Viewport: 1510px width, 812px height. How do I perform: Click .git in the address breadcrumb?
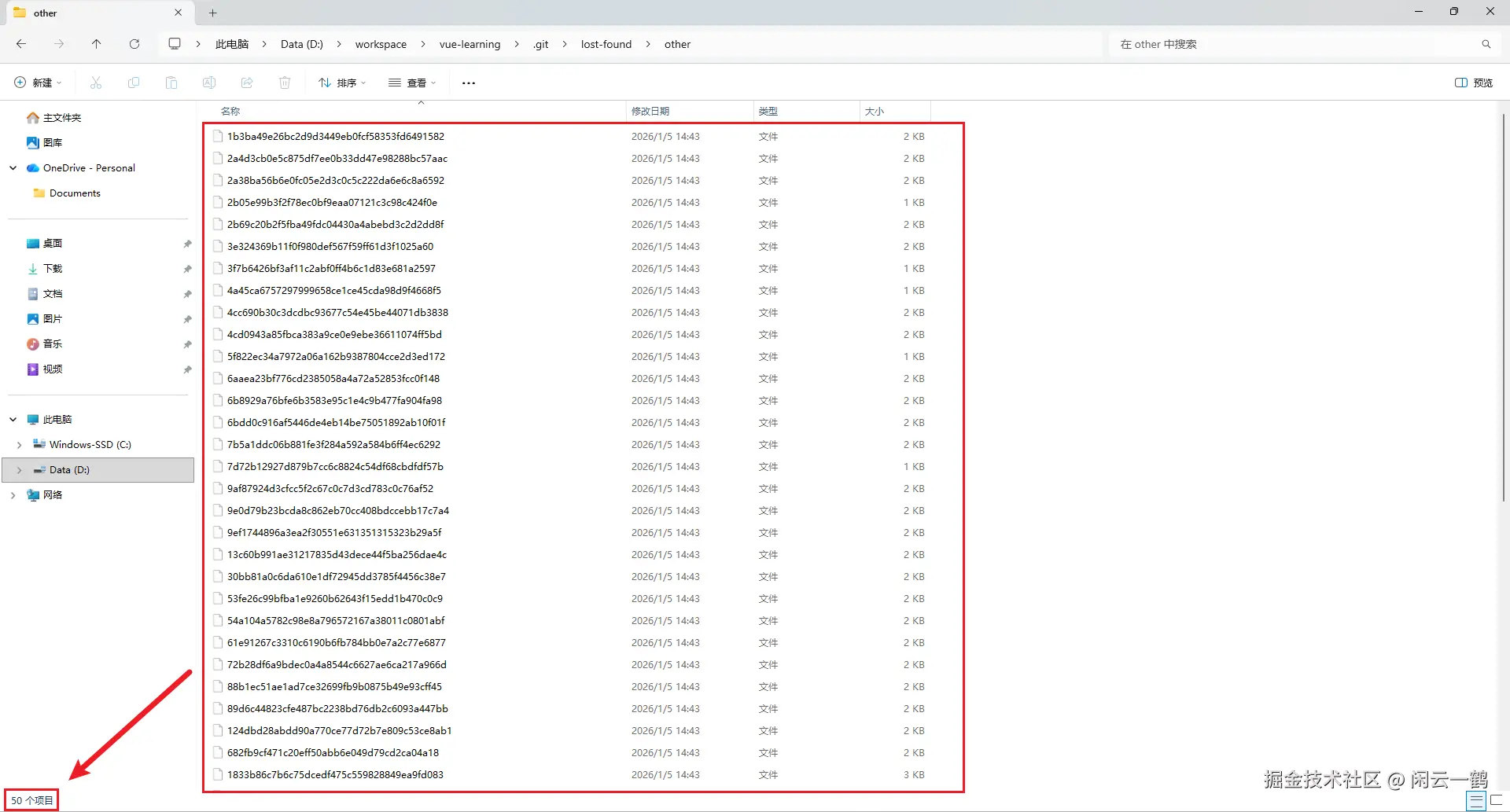point(541,44)
